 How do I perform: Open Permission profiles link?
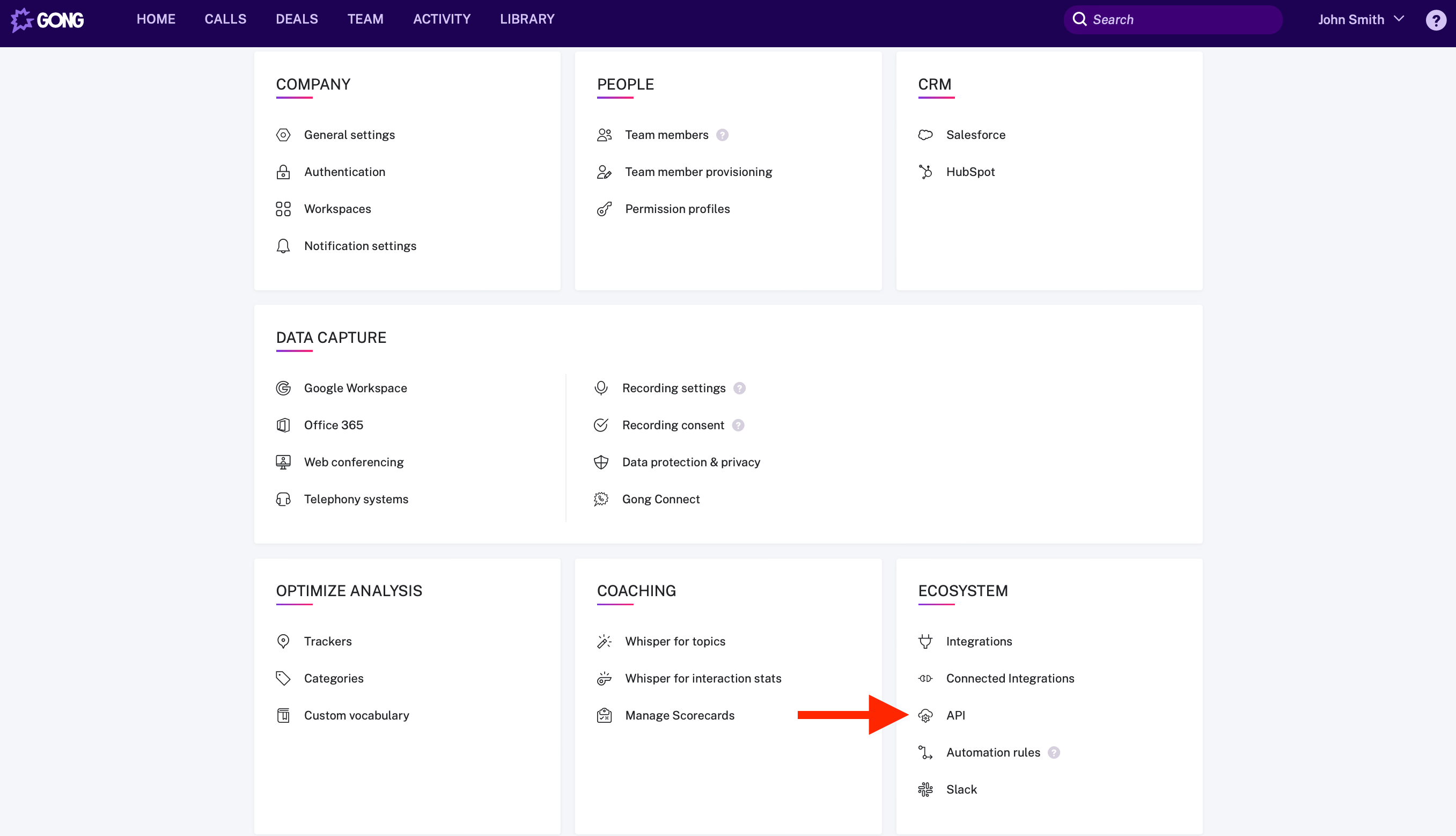677,209
